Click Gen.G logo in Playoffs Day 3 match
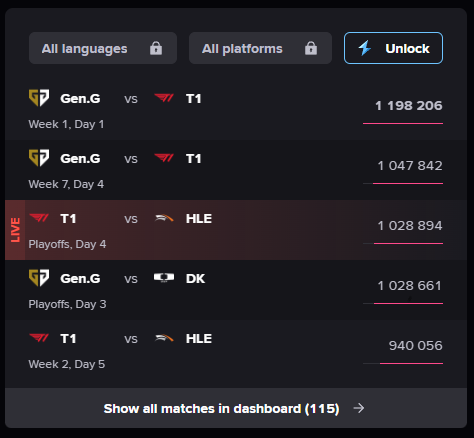The image size is (474, 438). tap(39, 278)
